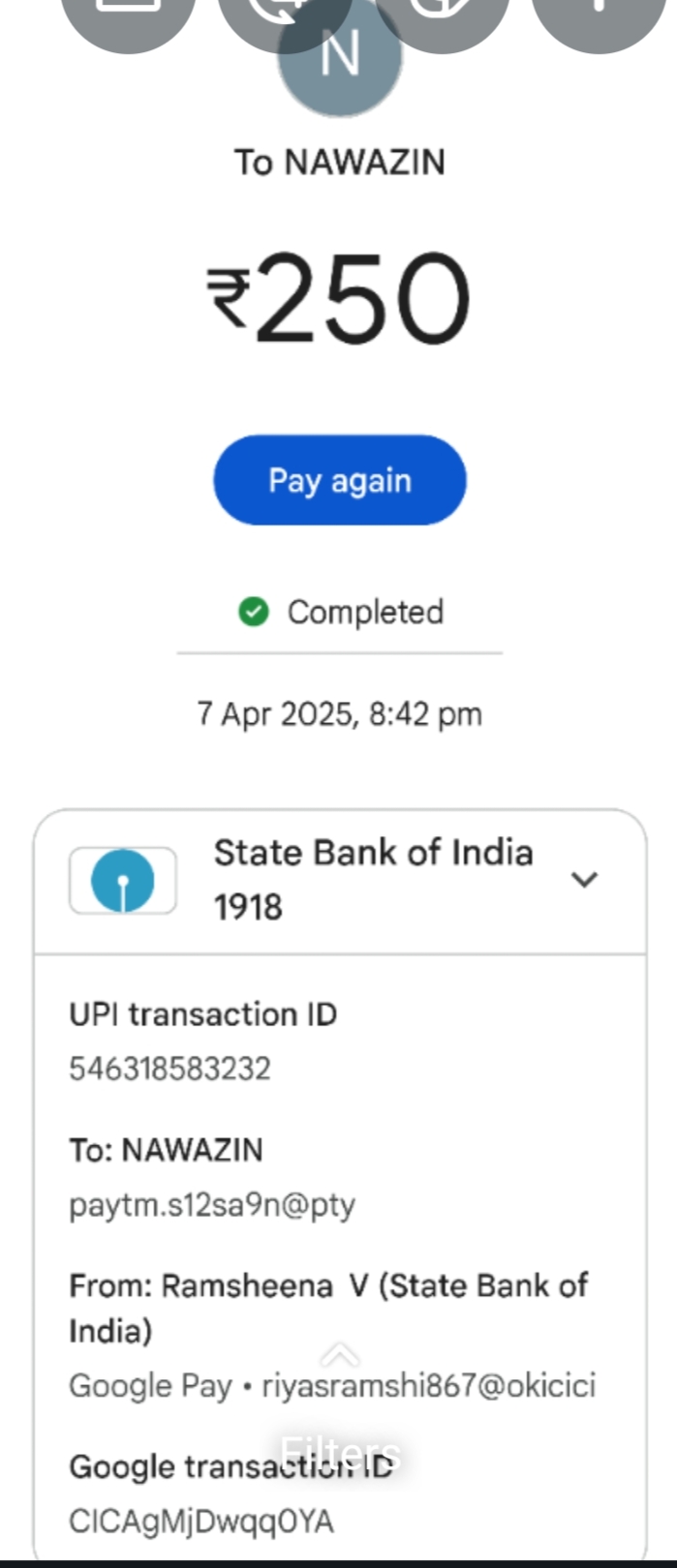This screenshot has width=677, height=1568.
Task: Click the green Completed checkmark icon
Action: [254, 612]
